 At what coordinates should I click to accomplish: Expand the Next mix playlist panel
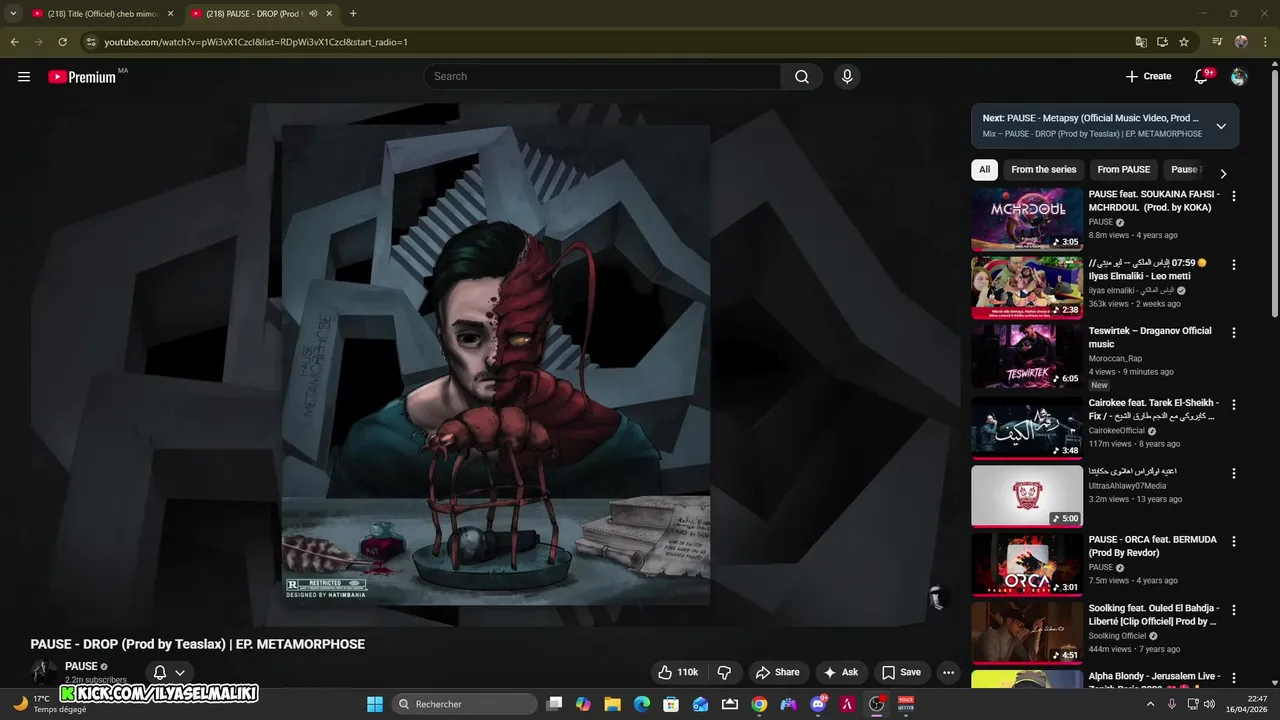pyautogui.click(x=1221, y=126)
